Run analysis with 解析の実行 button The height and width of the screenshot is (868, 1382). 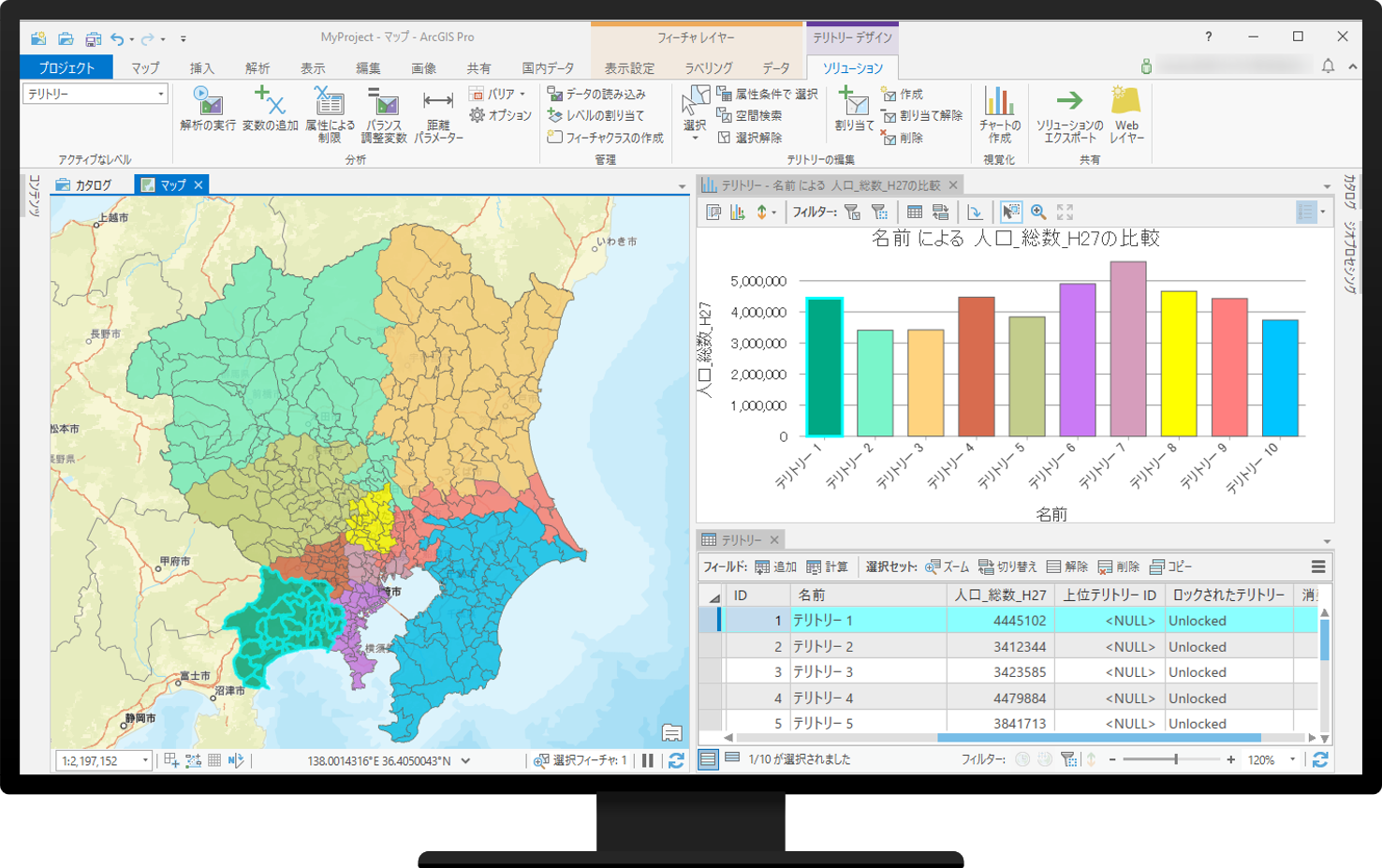tap(207, 109)
